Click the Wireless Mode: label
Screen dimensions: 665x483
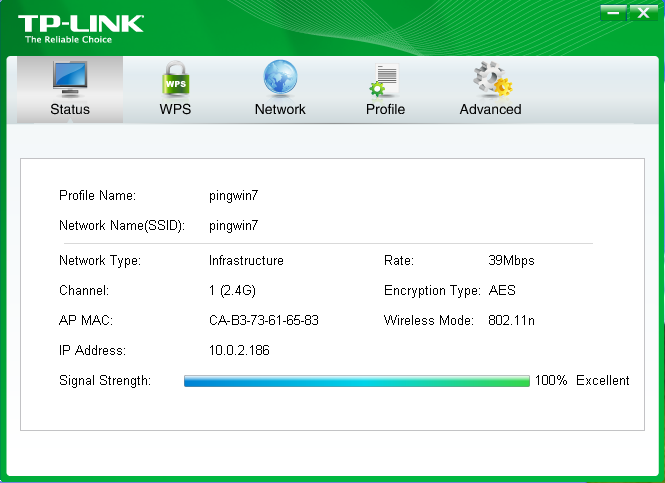click(428, 321)
